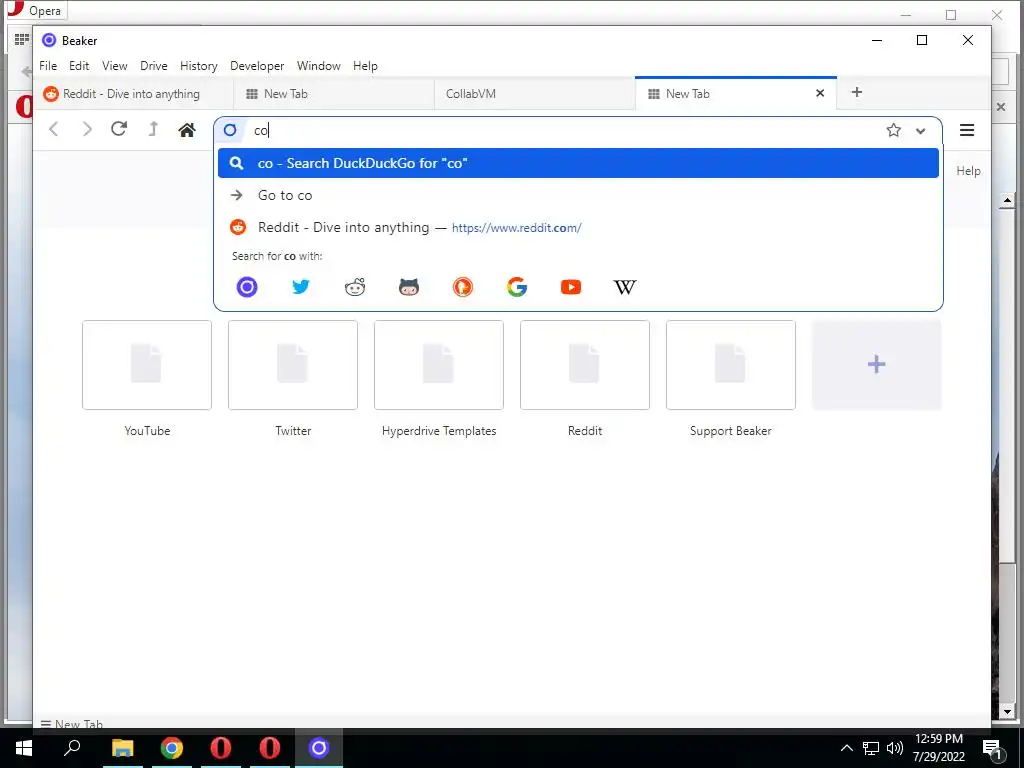
Task: Close the active New Tab
Action: pyautogui.click(x=820, y=93)
